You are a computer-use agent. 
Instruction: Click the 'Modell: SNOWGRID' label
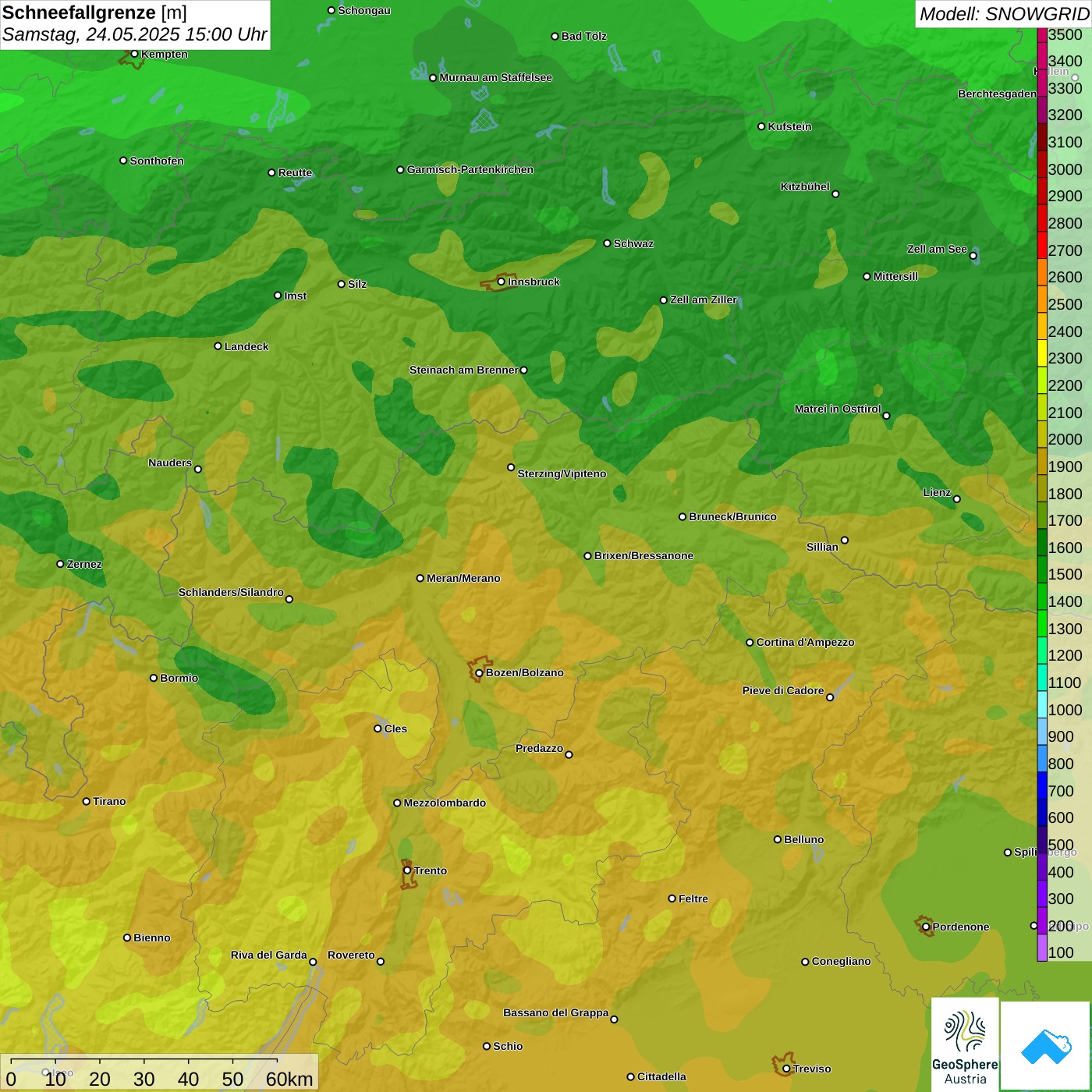click(x=1004, y=14)
